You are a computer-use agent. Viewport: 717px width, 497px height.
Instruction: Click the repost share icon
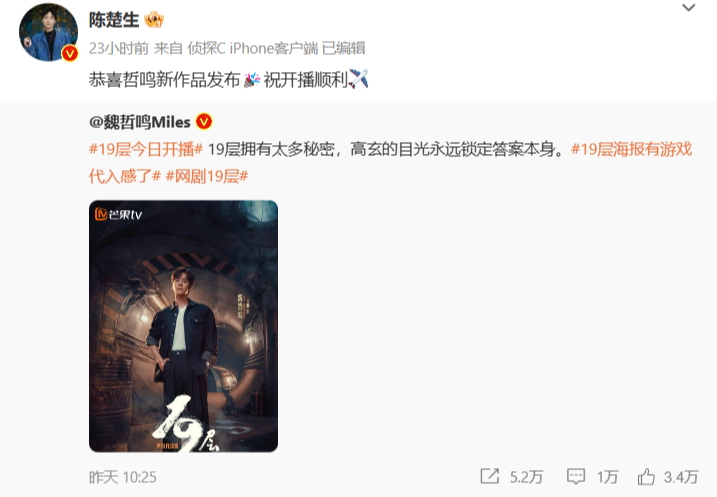point(490,476)
